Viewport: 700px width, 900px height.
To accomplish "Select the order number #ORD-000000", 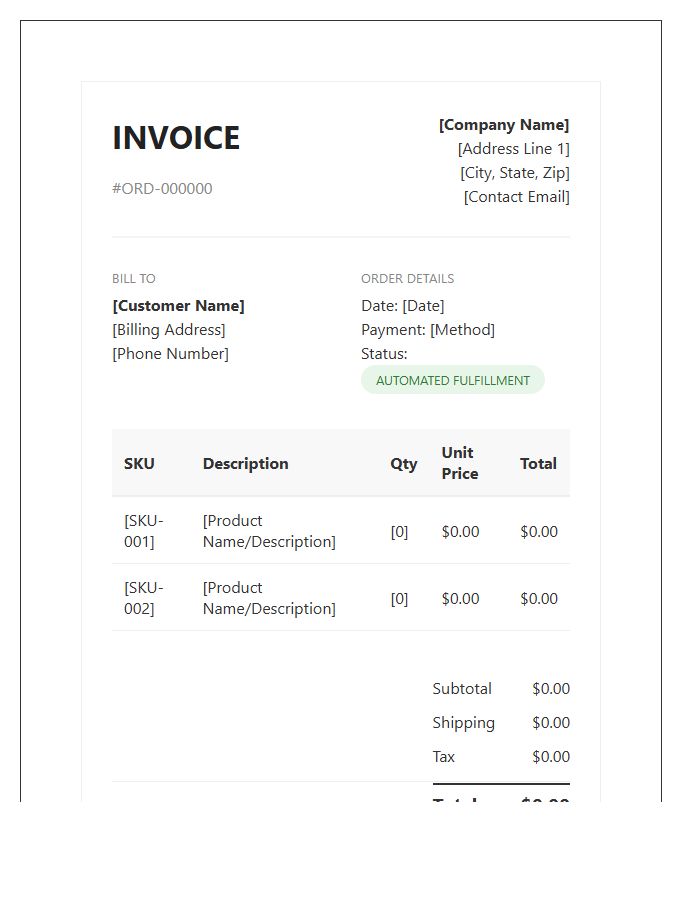I will pos(162,188).
